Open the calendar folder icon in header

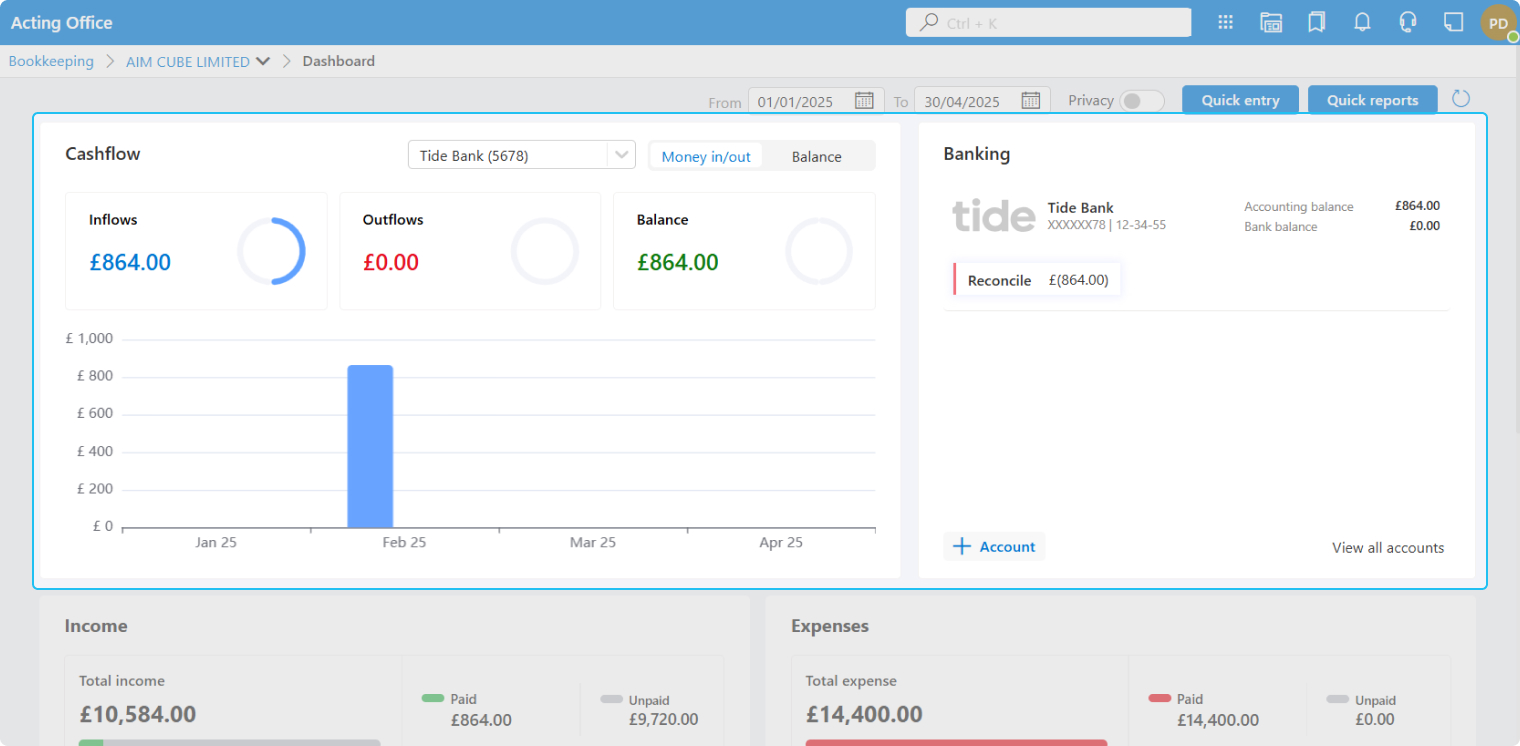point(1271,22)
